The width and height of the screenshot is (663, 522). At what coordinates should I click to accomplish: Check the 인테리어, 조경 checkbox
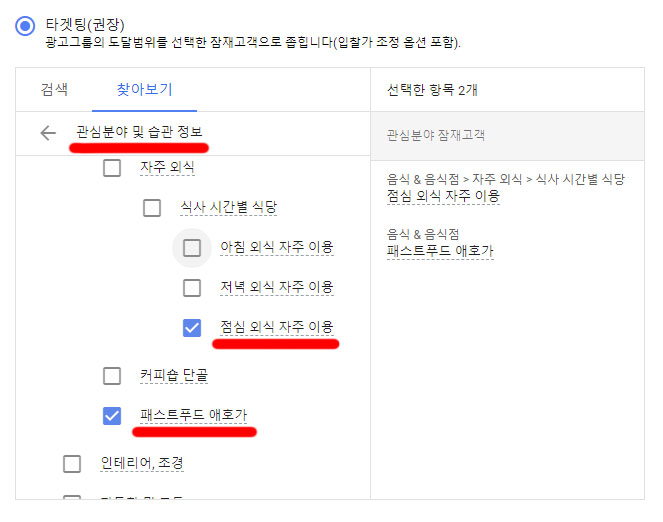coord(72,464)
